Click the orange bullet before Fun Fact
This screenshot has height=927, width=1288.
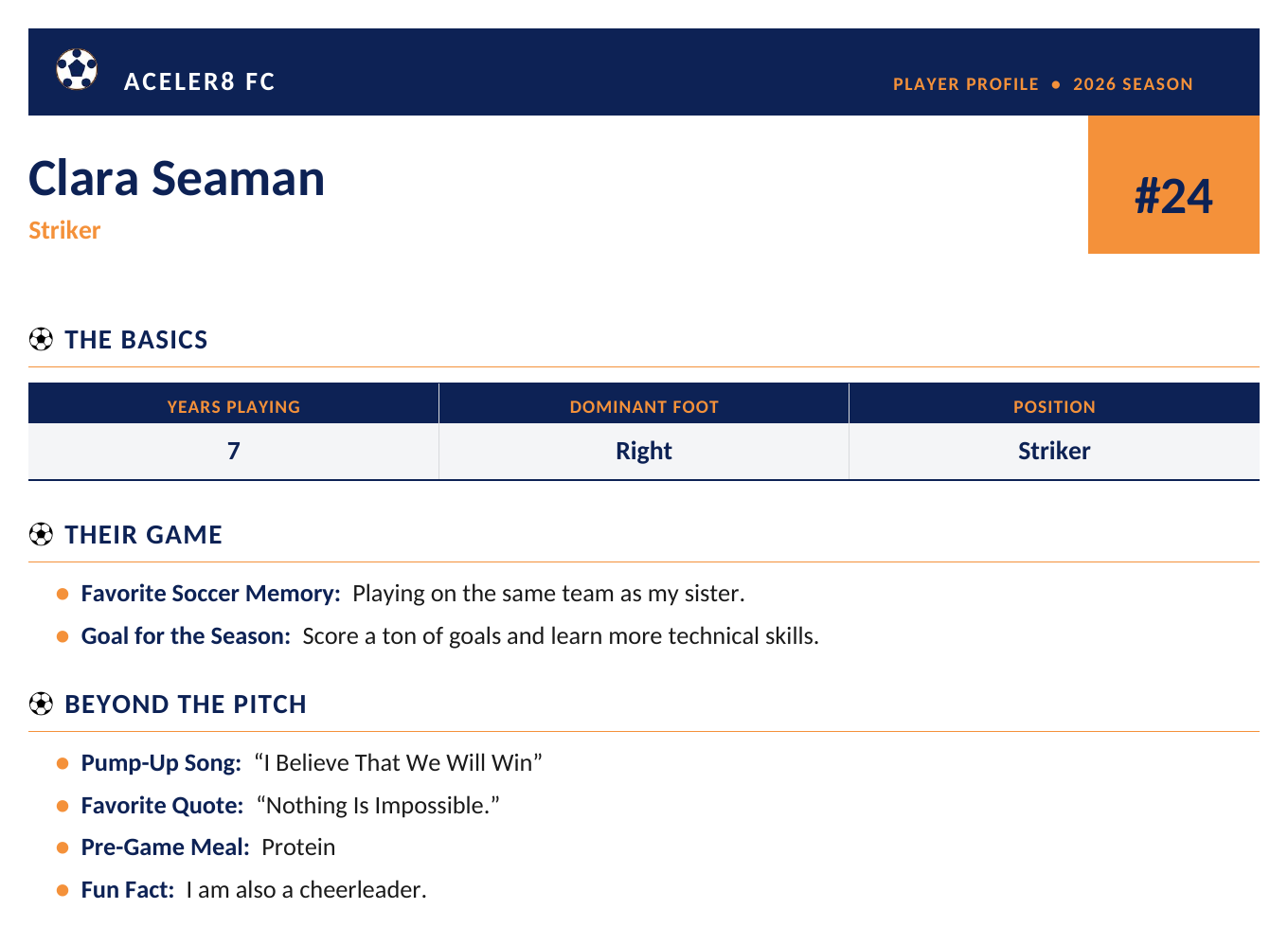pyautogui.click(x=63, y=890)
